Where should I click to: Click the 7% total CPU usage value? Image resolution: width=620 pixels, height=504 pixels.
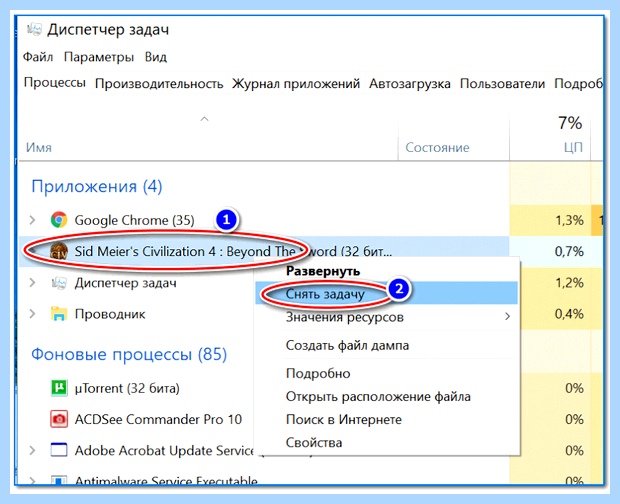[x=570, y=123]
